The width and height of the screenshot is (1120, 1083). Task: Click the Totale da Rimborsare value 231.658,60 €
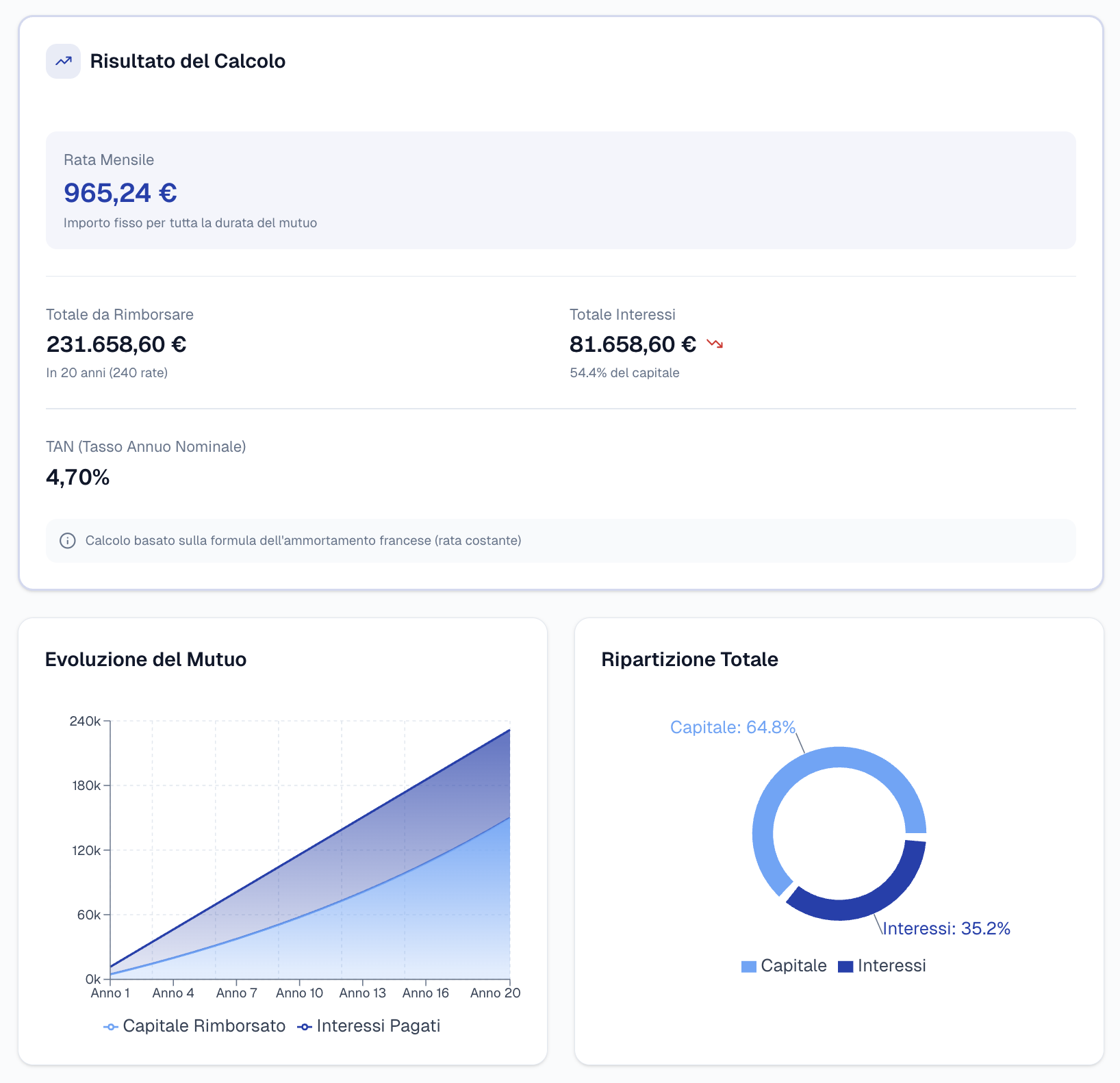116,344
